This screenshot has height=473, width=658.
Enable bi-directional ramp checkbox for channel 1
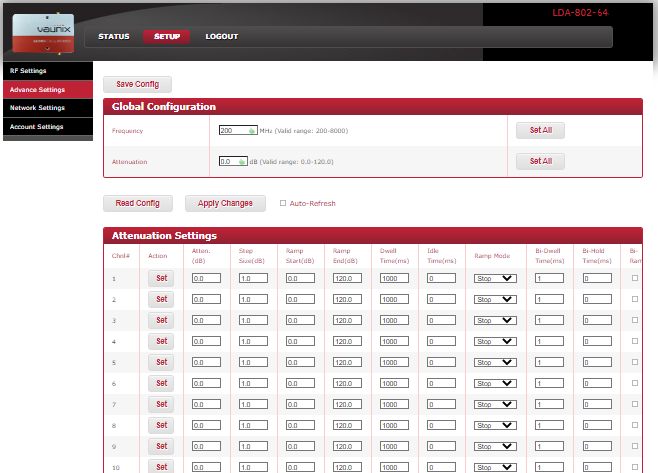pyautogui.click(x=635, y=278)
